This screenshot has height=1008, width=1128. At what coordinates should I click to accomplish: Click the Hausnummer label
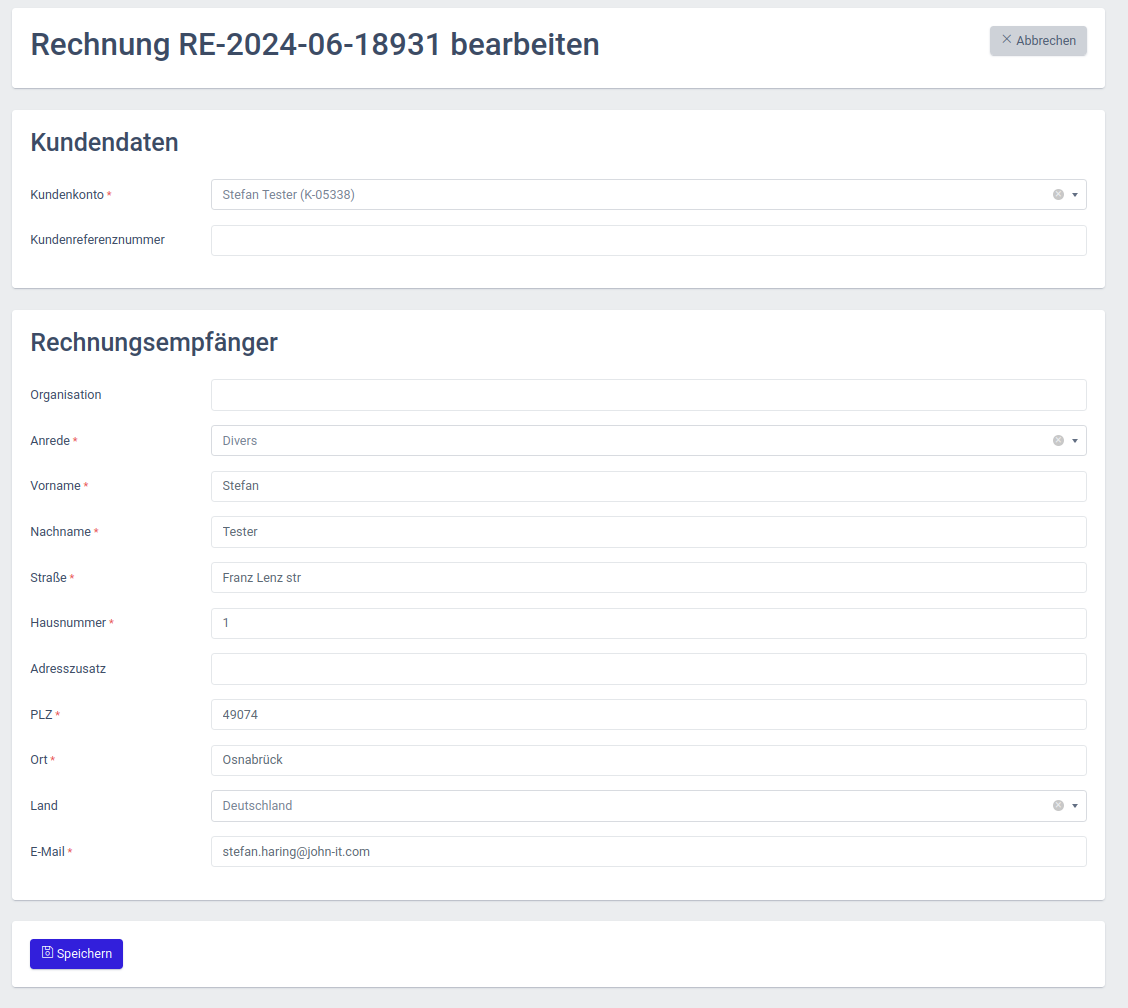click(x=68, y=623)
